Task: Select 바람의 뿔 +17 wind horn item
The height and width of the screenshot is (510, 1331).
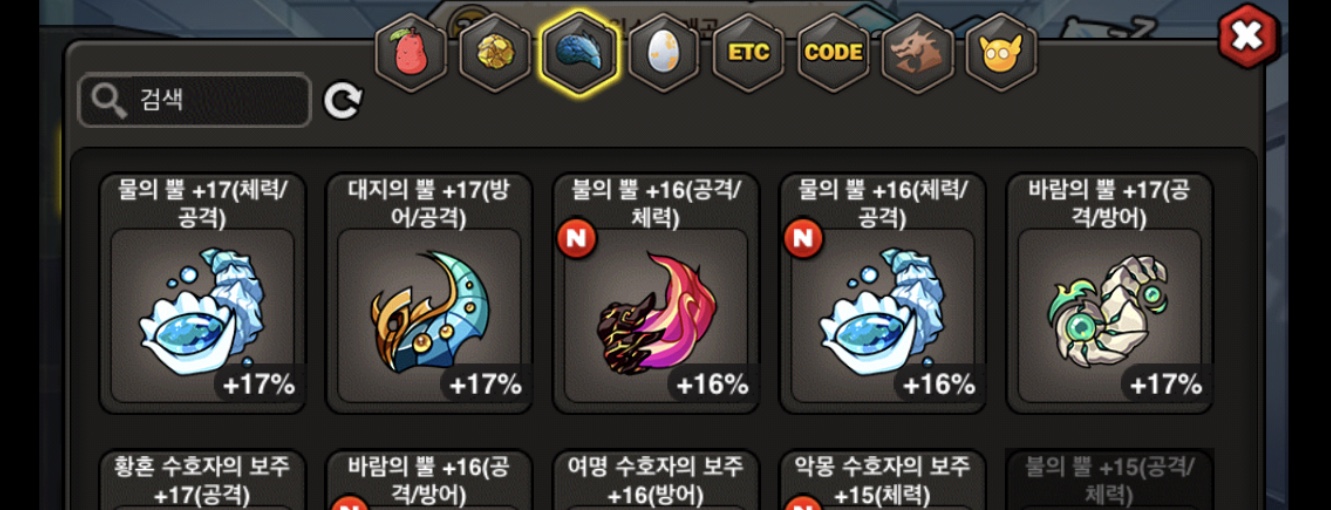Action: pyautogui.click(x=1110, y=293)
